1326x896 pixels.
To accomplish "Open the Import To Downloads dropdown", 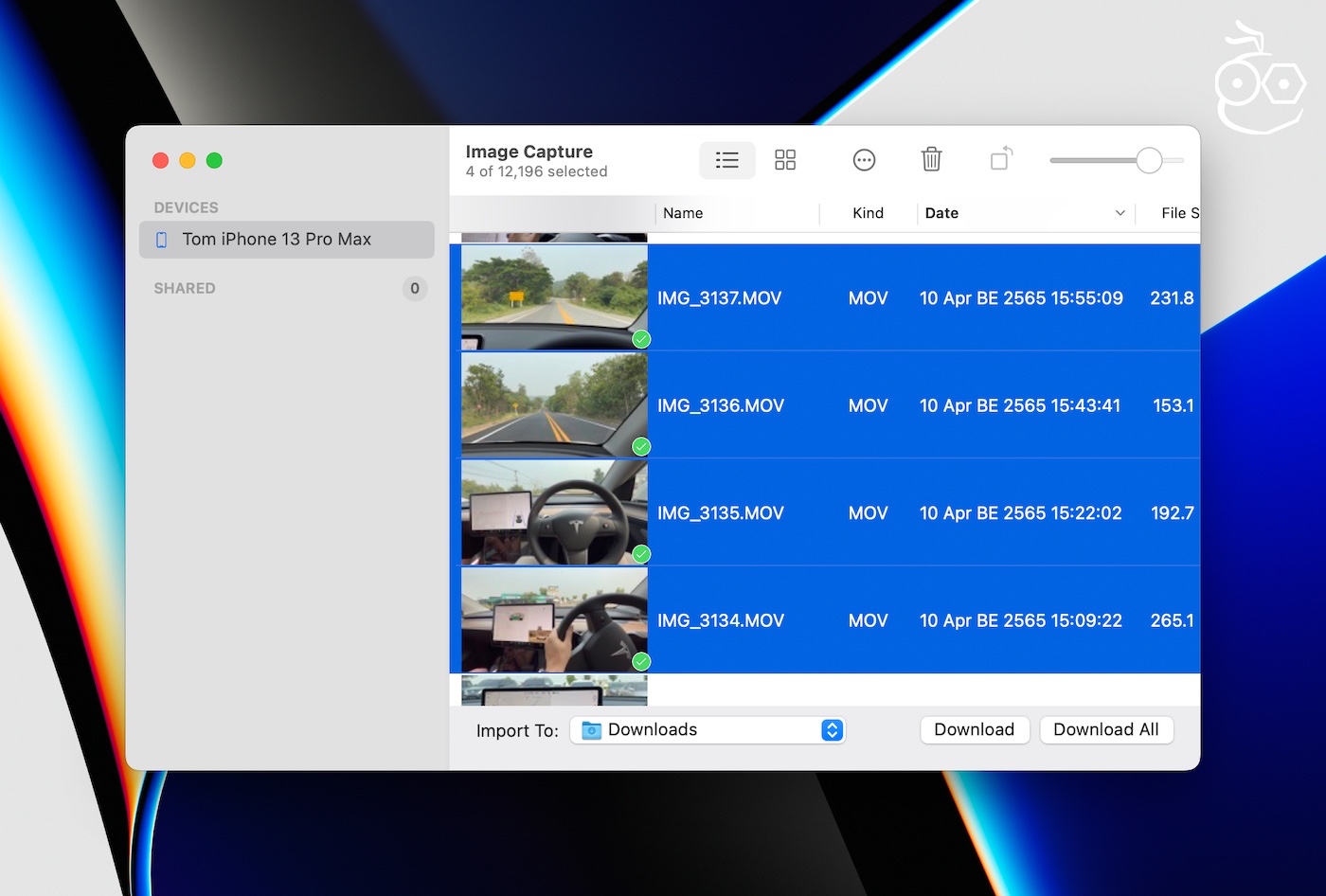I will [x=832, y=730].
